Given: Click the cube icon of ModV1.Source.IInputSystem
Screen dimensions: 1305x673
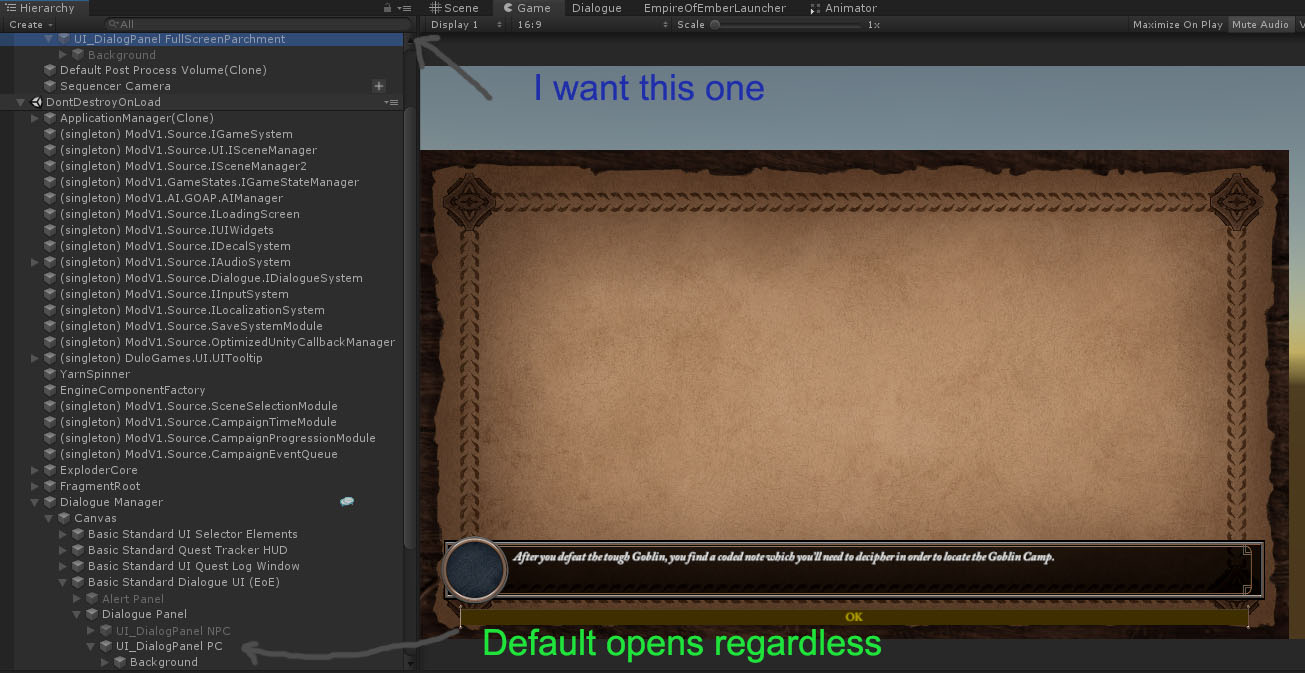Looking at the screenshot, I should click(50, 294).
